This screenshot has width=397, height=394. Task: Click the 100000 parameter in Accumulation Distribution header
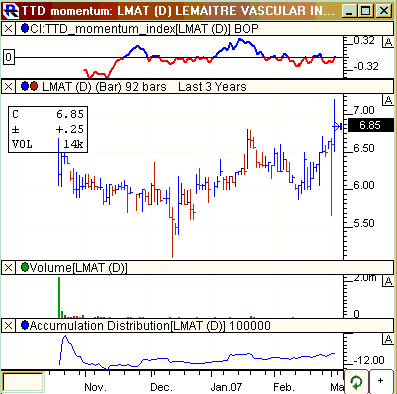pos(250,326)
